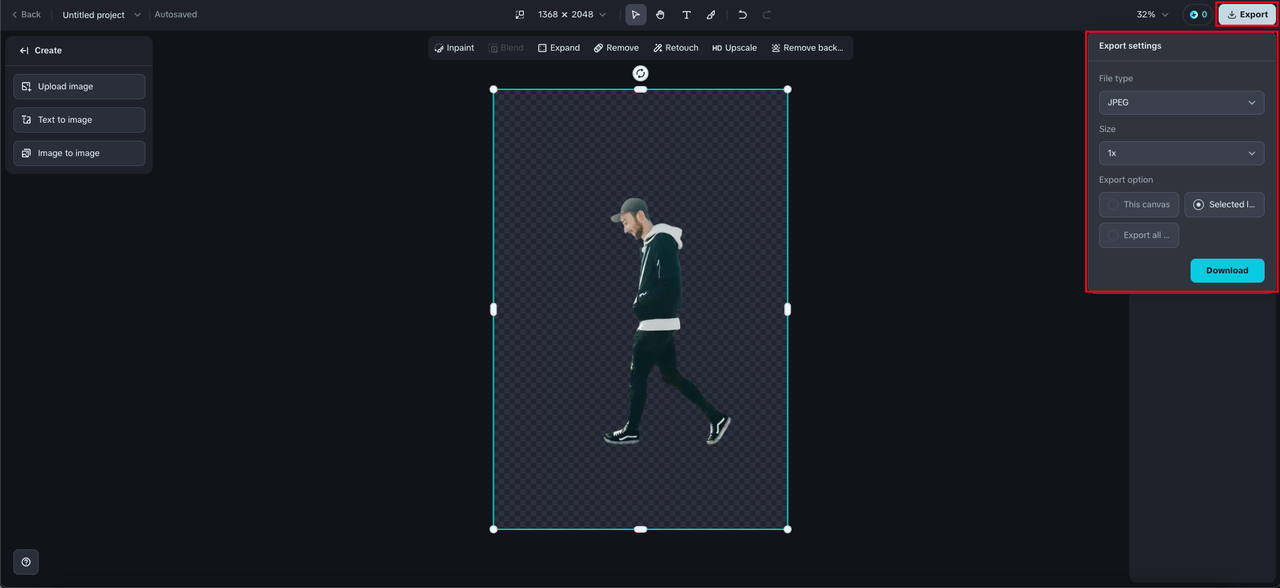Image resolution: width=1280 pixels, height=588 pixels.
Task: Open the Size 1x dropdown
Action: [1181, 153]
